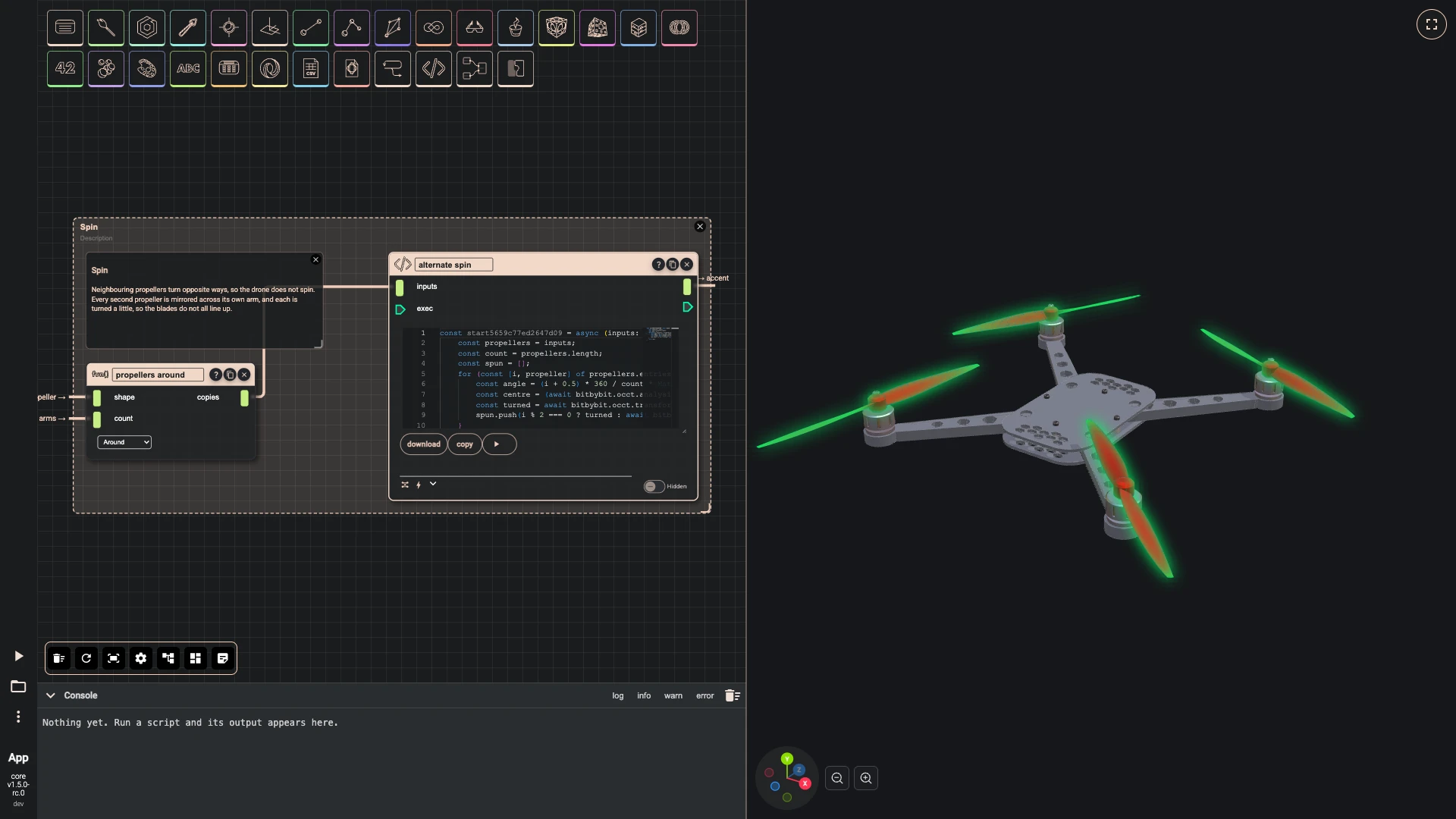Open the interlocking rings category icon

679,28
